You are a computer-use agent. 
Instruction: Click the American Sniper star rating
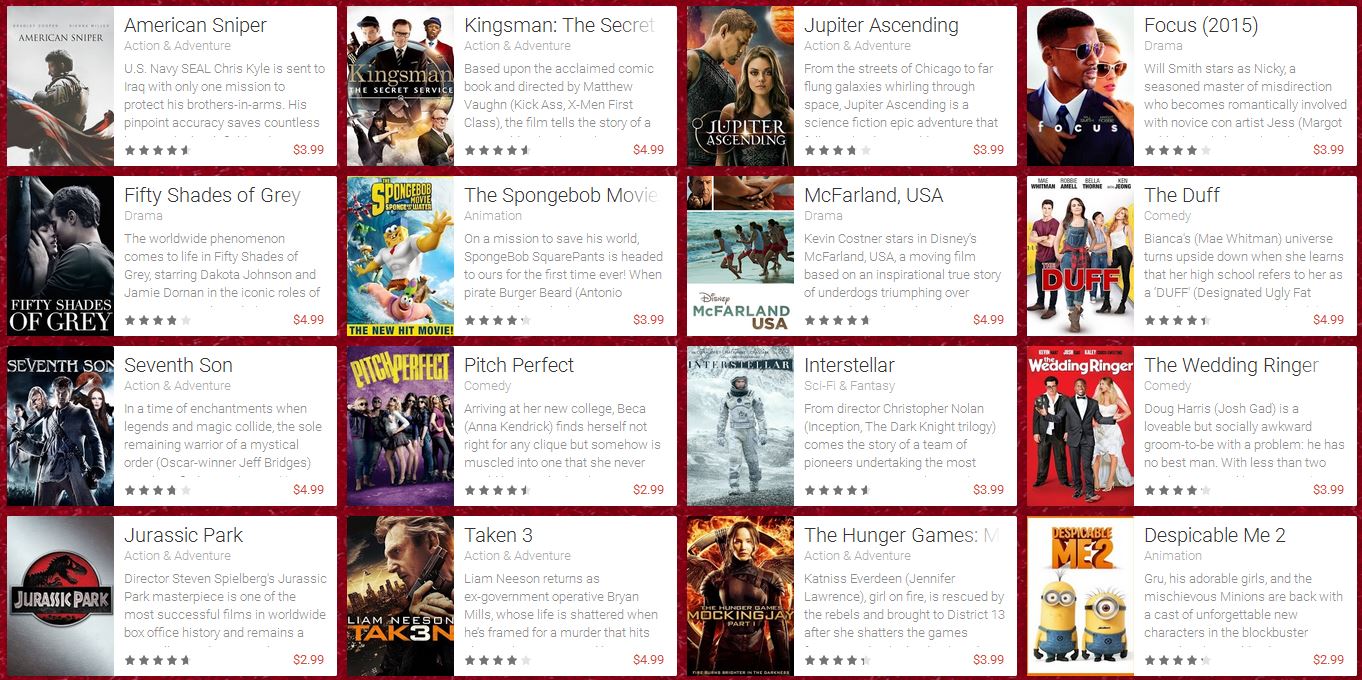click(x=157, y=150)
